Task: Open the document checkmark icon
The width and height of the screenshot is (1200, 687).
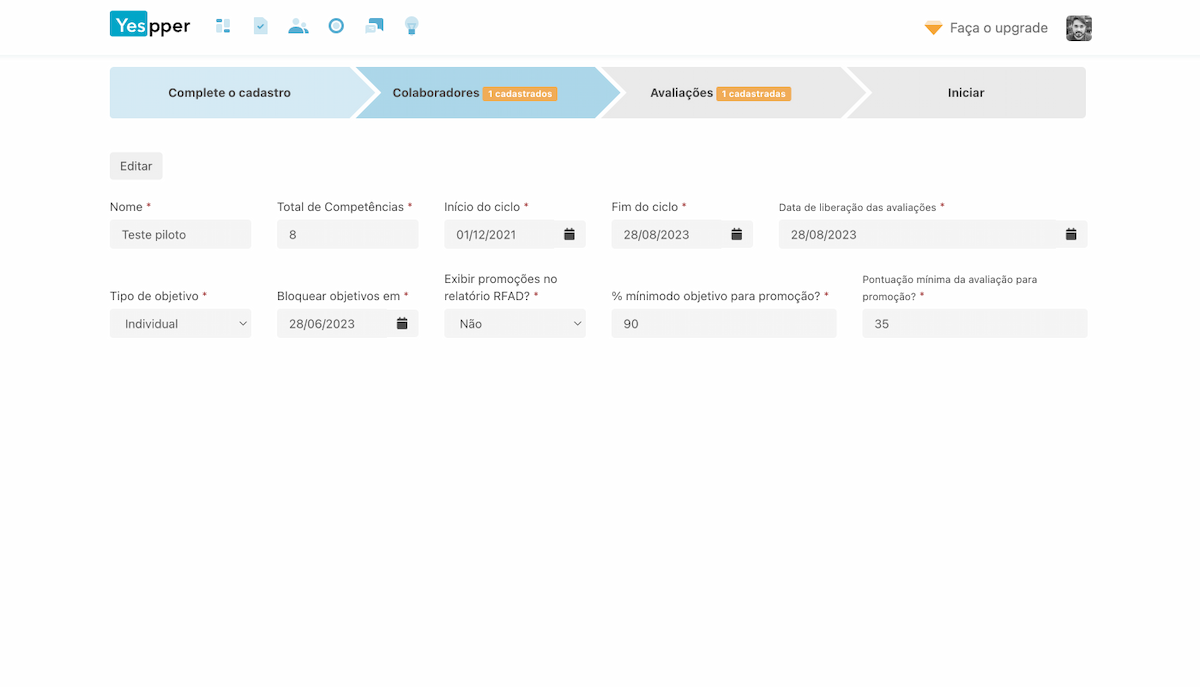Action: click(260, 26)
